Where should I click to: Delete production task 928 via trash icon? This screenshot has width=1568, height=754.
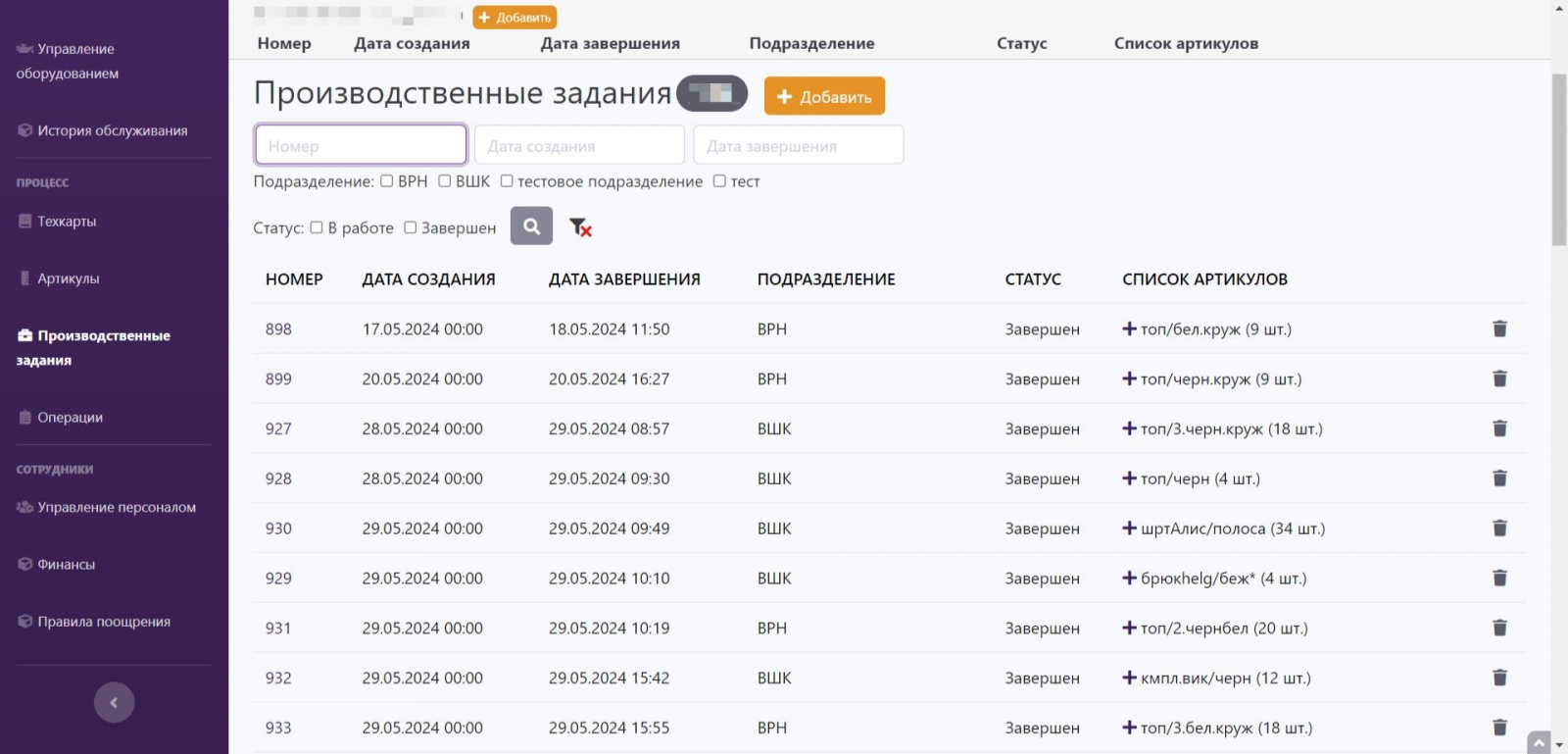tap(1499, 478)
